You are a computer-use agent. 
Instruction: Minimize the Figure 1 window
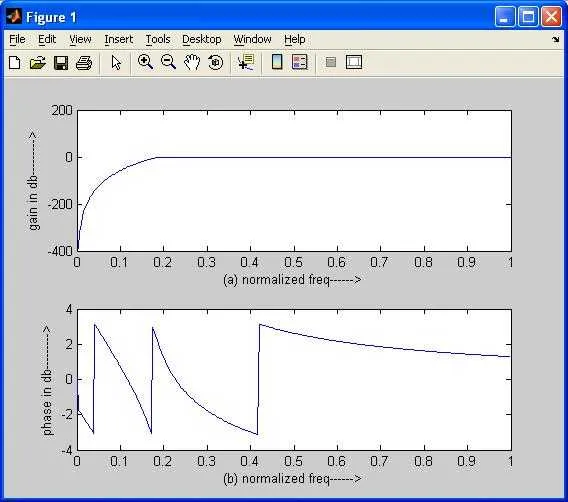point(505,17)
